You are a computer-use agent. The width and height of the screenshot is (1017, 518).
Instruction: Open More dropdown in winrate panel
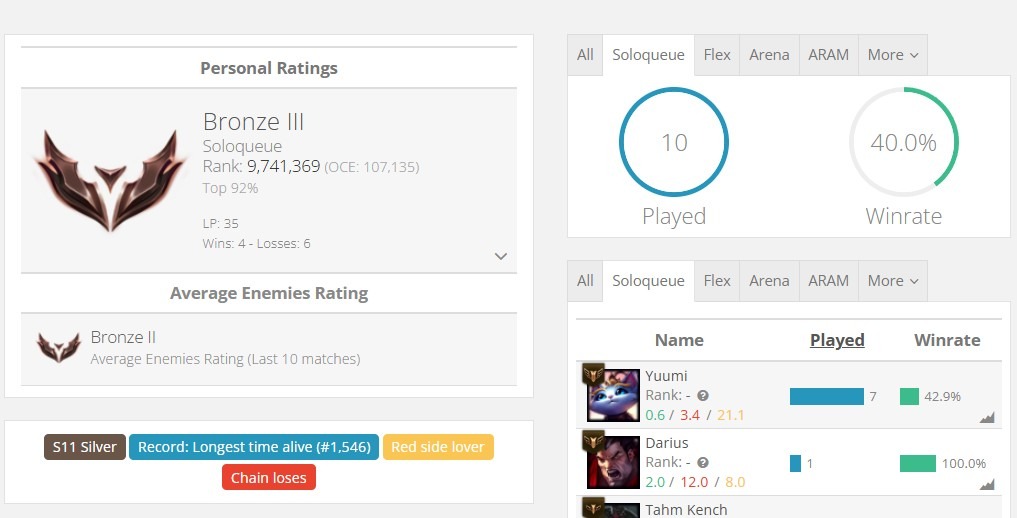pyautogui.click(x=892, y=55)
